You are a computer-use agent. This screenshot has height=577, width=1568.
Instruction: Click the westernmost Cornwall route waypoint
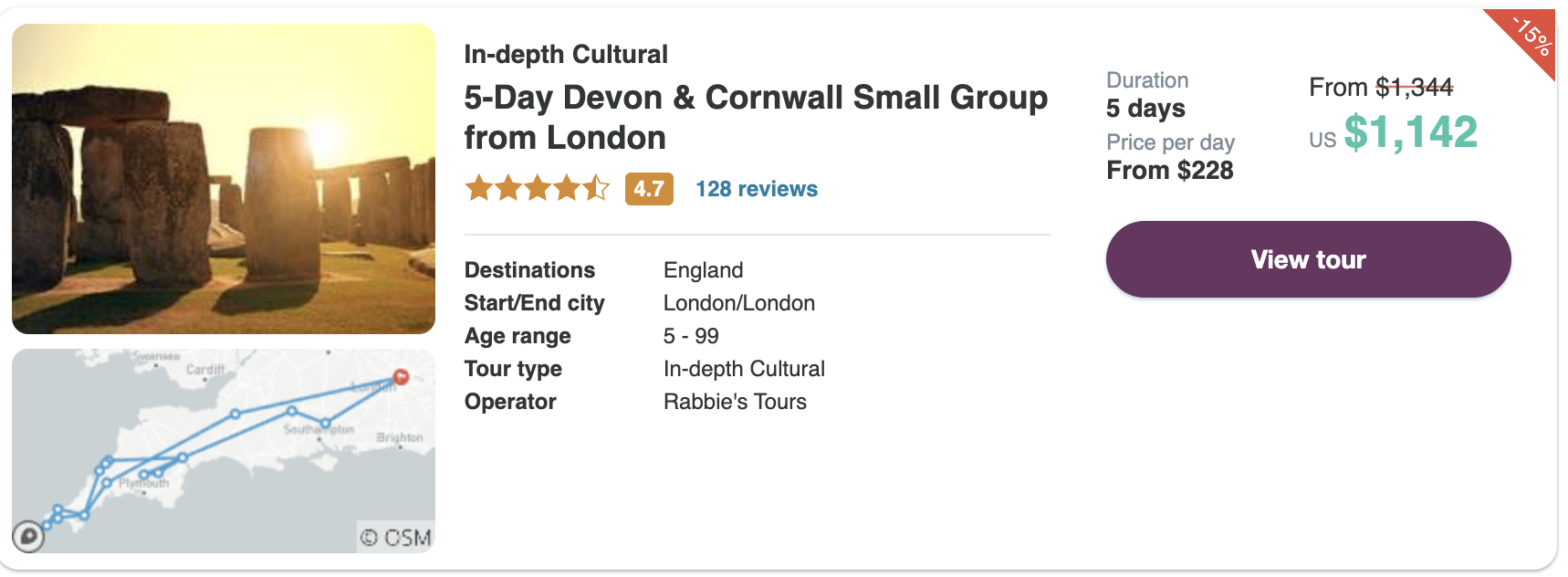click(x=47, y=525)
